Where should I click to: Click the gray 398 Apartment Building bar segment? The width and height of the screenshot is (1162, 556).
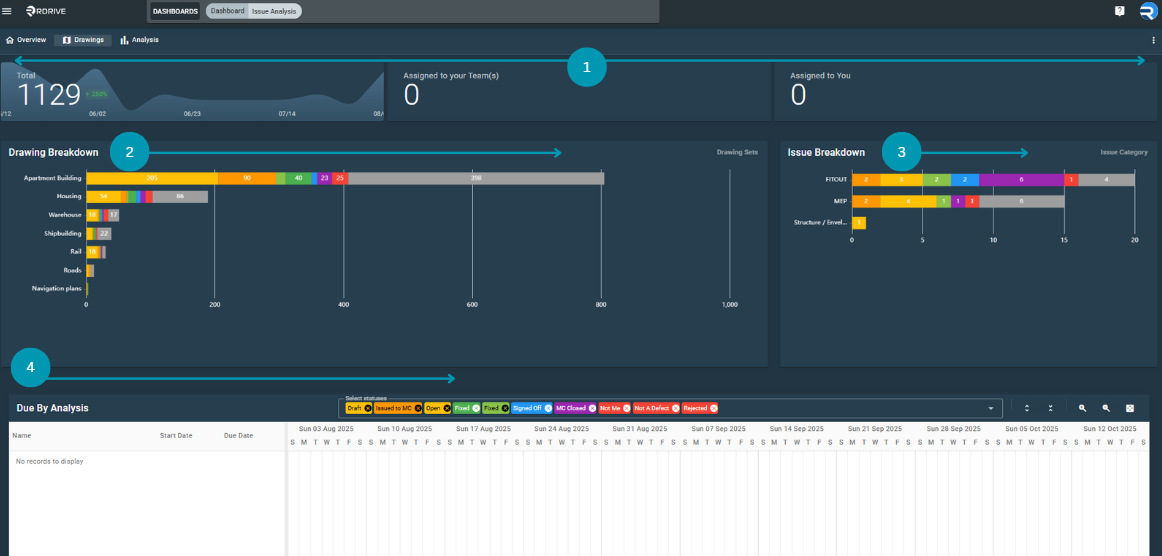pos(476,178)
